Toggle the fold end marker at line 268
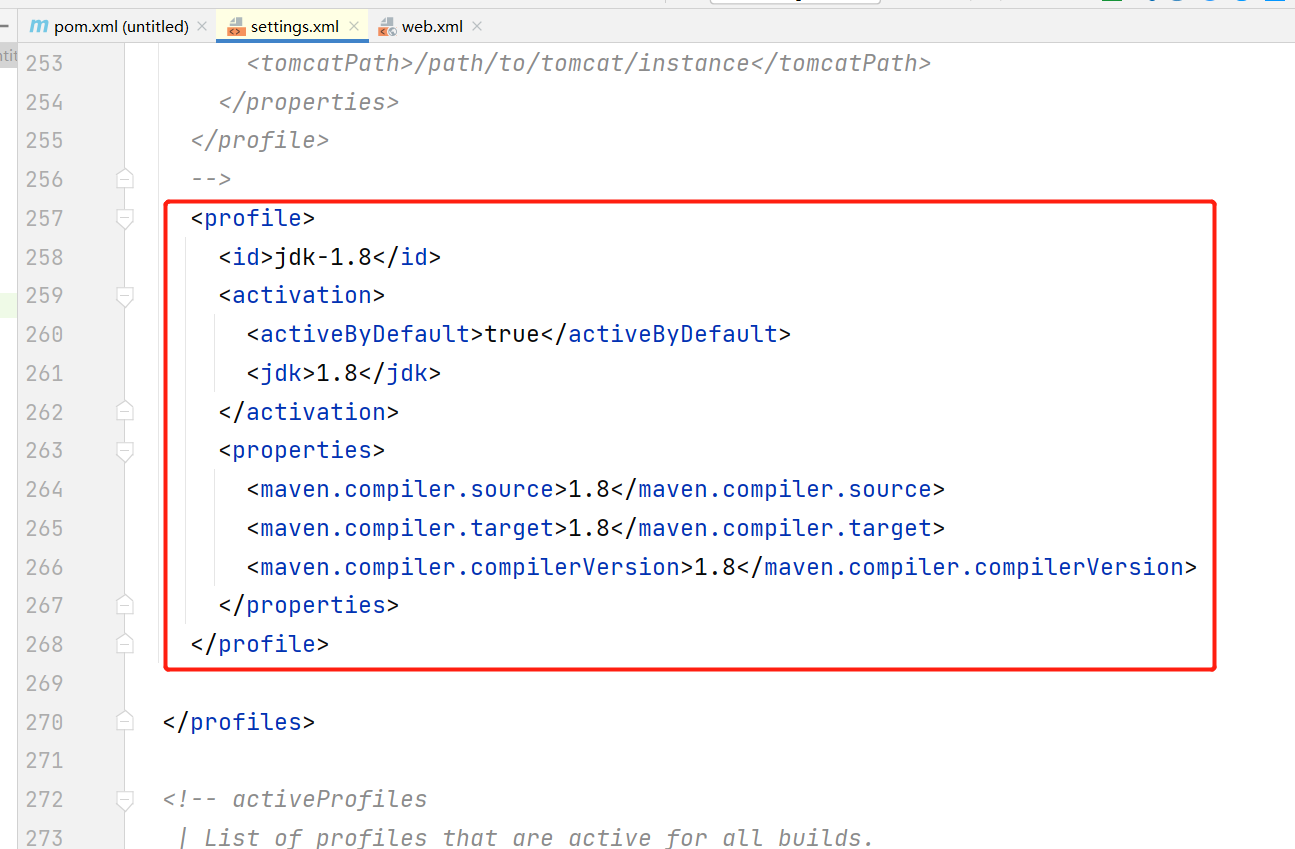Screen dimensions: 1295x849 pos(125,643)
